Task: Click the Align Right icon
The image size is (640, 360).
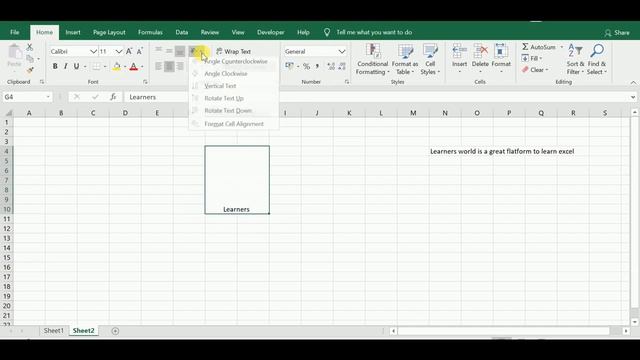Action: click(x=180, y=66)
